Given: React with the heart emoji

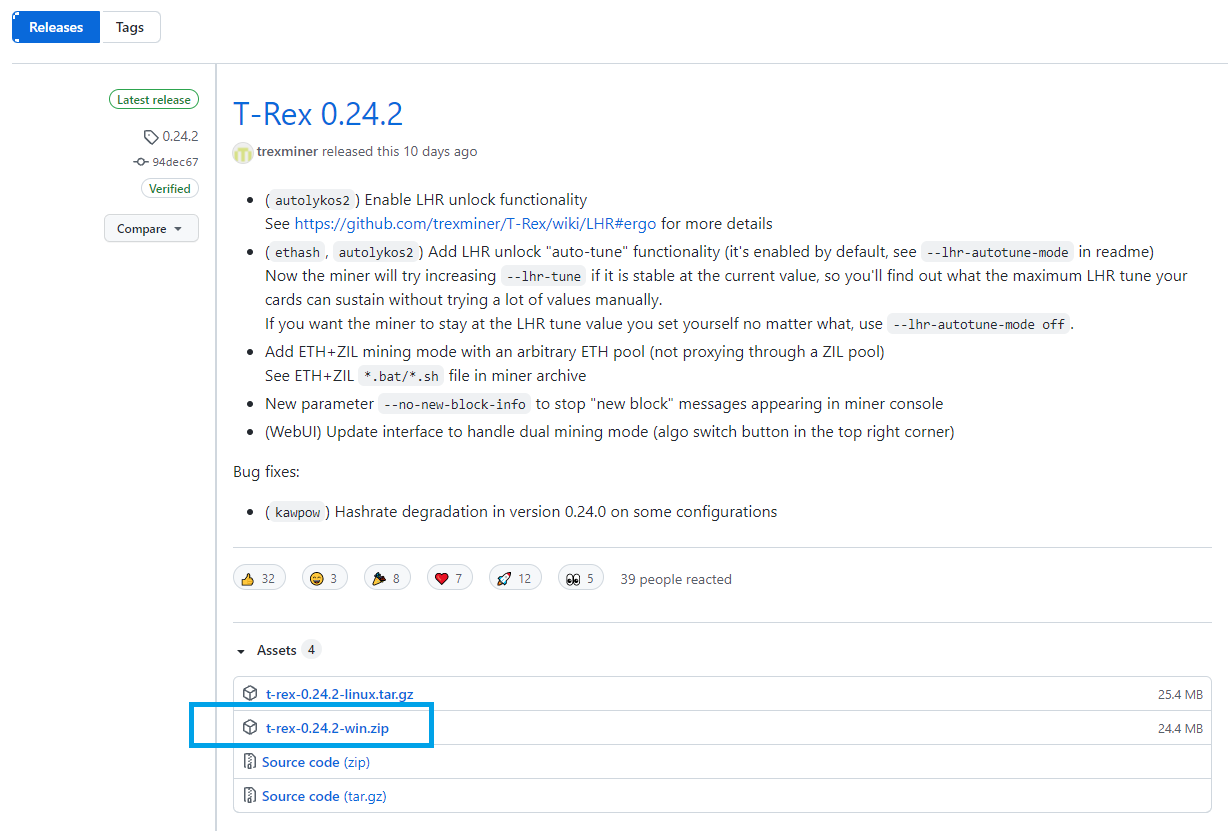Looking at the screenshot, I should [450, 578].
